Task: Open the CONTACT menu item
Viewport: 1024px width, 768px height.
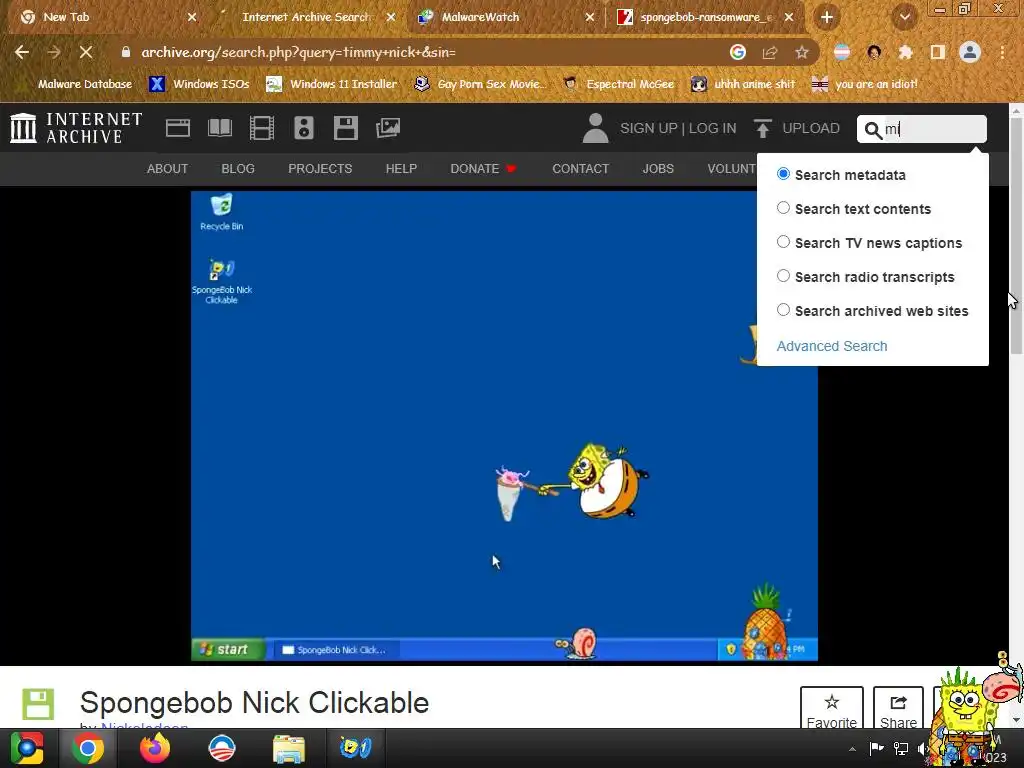Action: click(581, 168)
